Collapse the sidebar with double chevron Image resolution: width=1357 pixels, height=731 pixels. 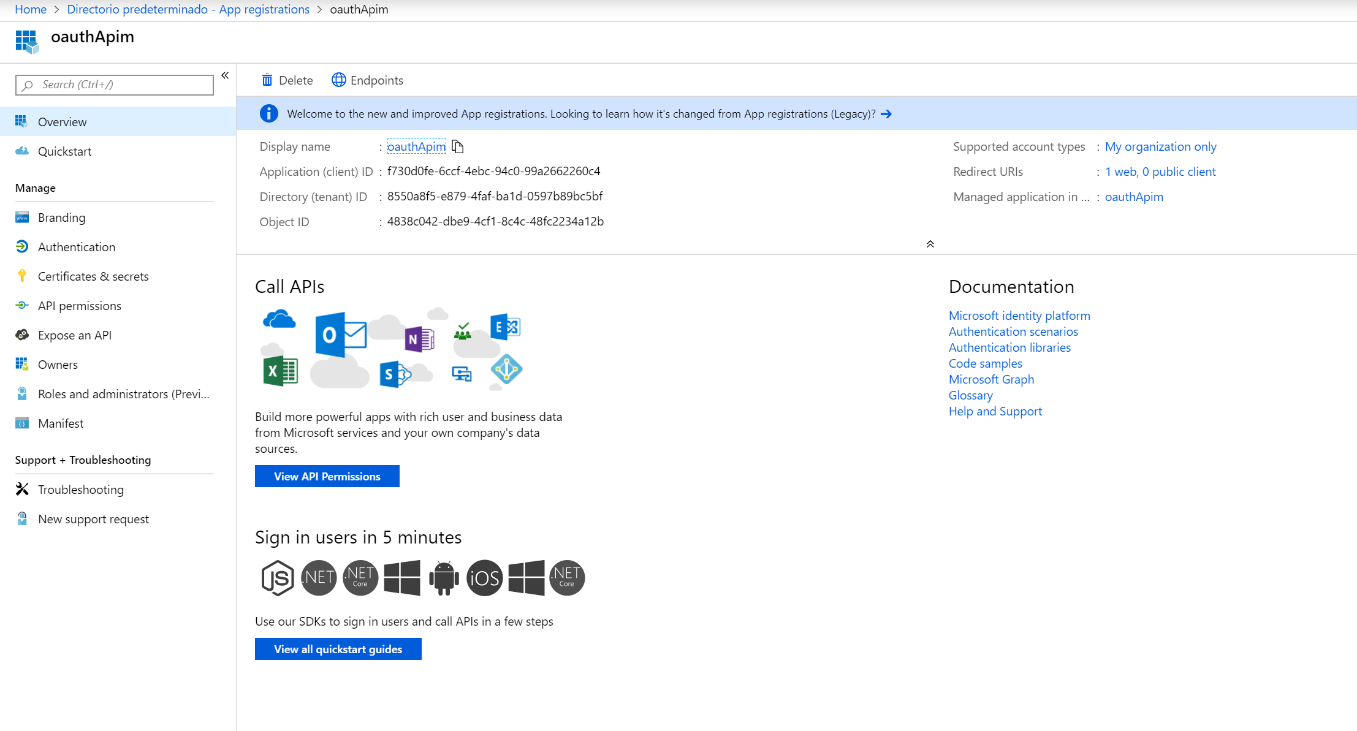tap(225, 76)
